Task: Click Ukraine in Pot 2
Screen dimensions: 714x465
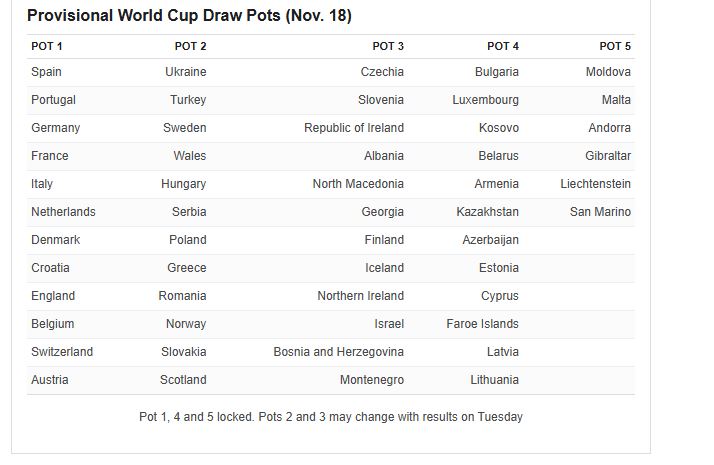Action: (186, 72)
